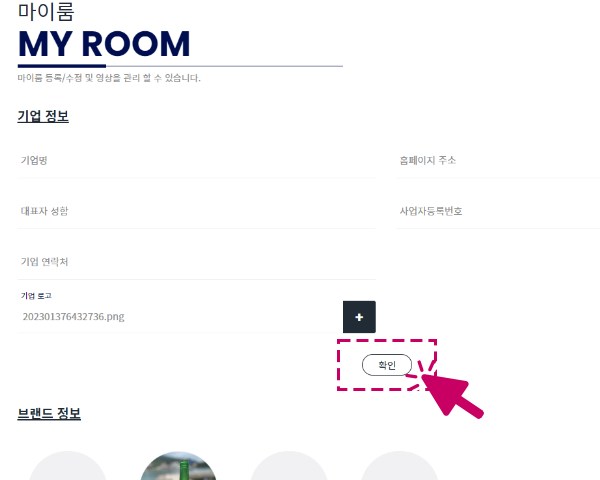Click the 기업 정보 section heading
Viewport: 600px width, 480px height.
coord(43,116)
